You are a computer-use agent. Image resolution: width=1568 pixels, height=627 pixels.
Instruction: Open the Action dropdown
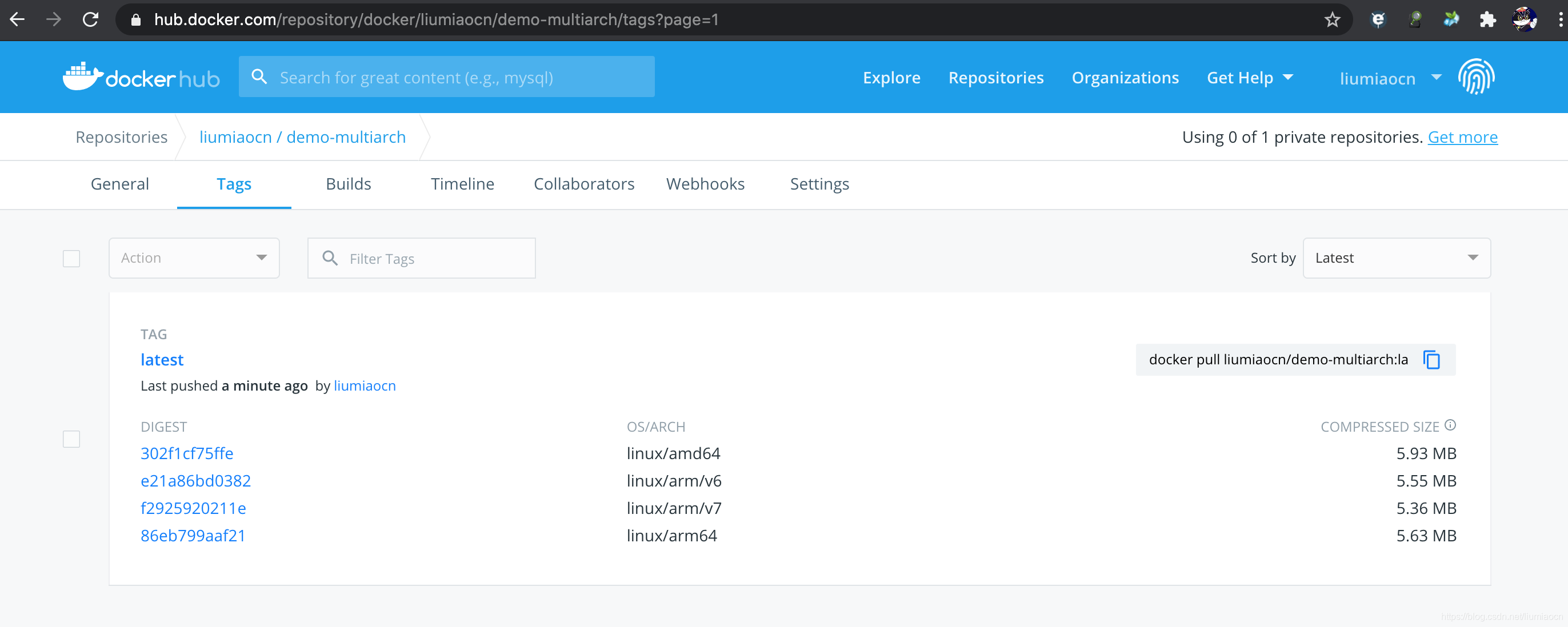pos(194,258)
